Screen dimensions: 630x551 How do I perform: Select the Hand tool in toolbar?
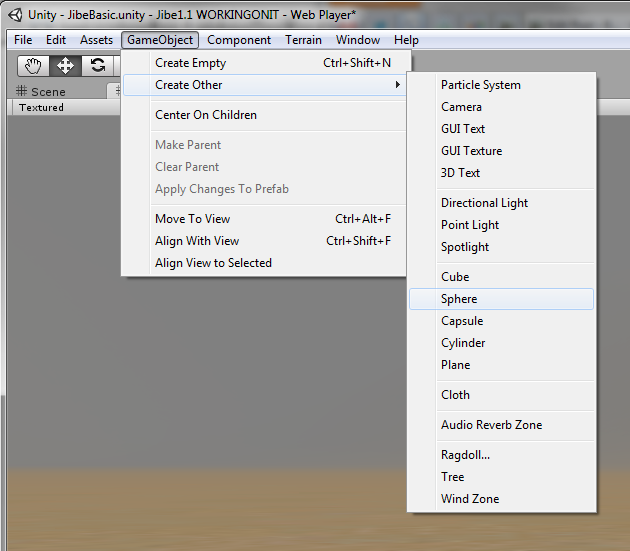[x=34, y=65]
